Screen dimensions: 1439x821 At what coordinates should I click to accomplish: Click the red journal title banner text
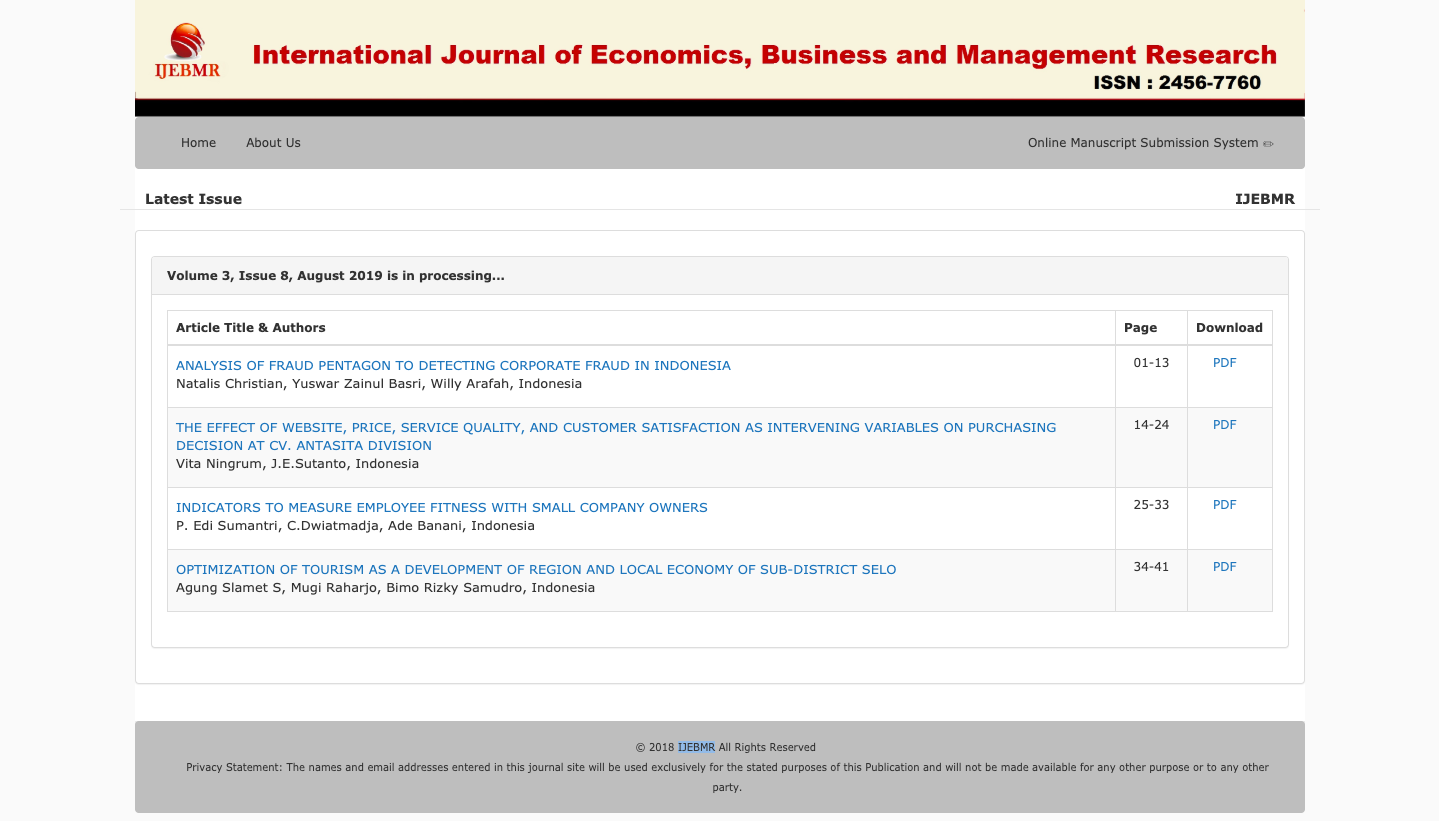click(x=764, y=54)
